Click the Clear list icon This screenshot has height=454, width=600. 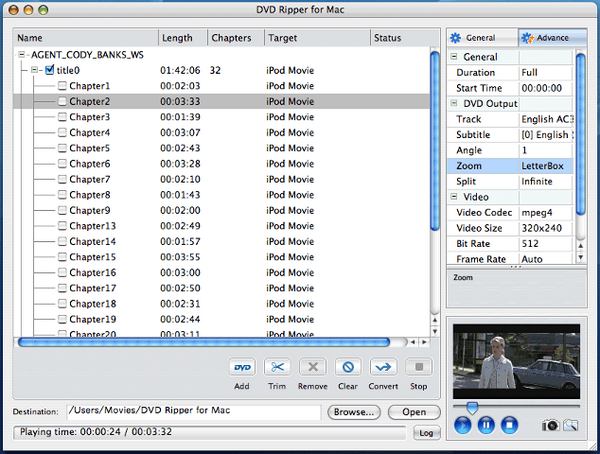point(348,367)
